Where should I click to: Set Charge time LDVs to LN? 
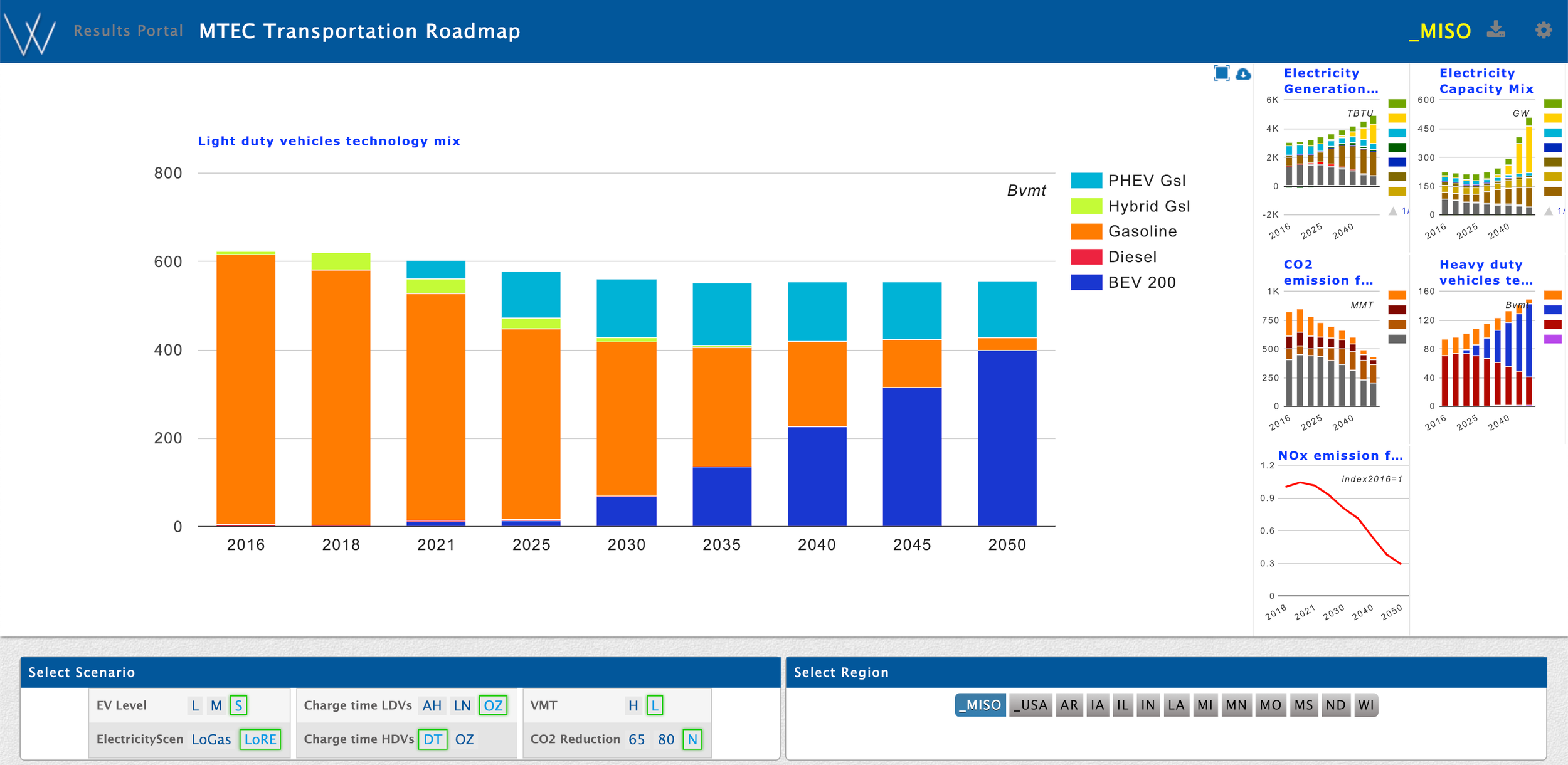point(462,705)
